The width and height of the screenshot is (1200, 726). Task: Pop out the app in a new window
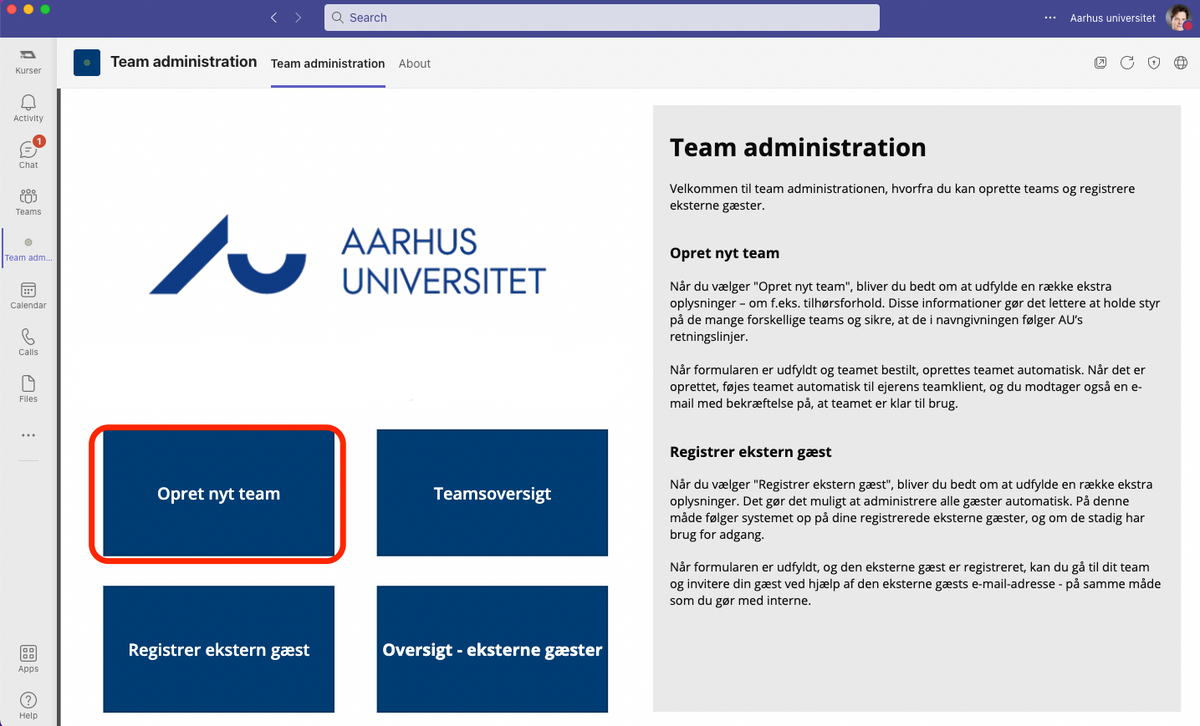[x=1100, y=63]
